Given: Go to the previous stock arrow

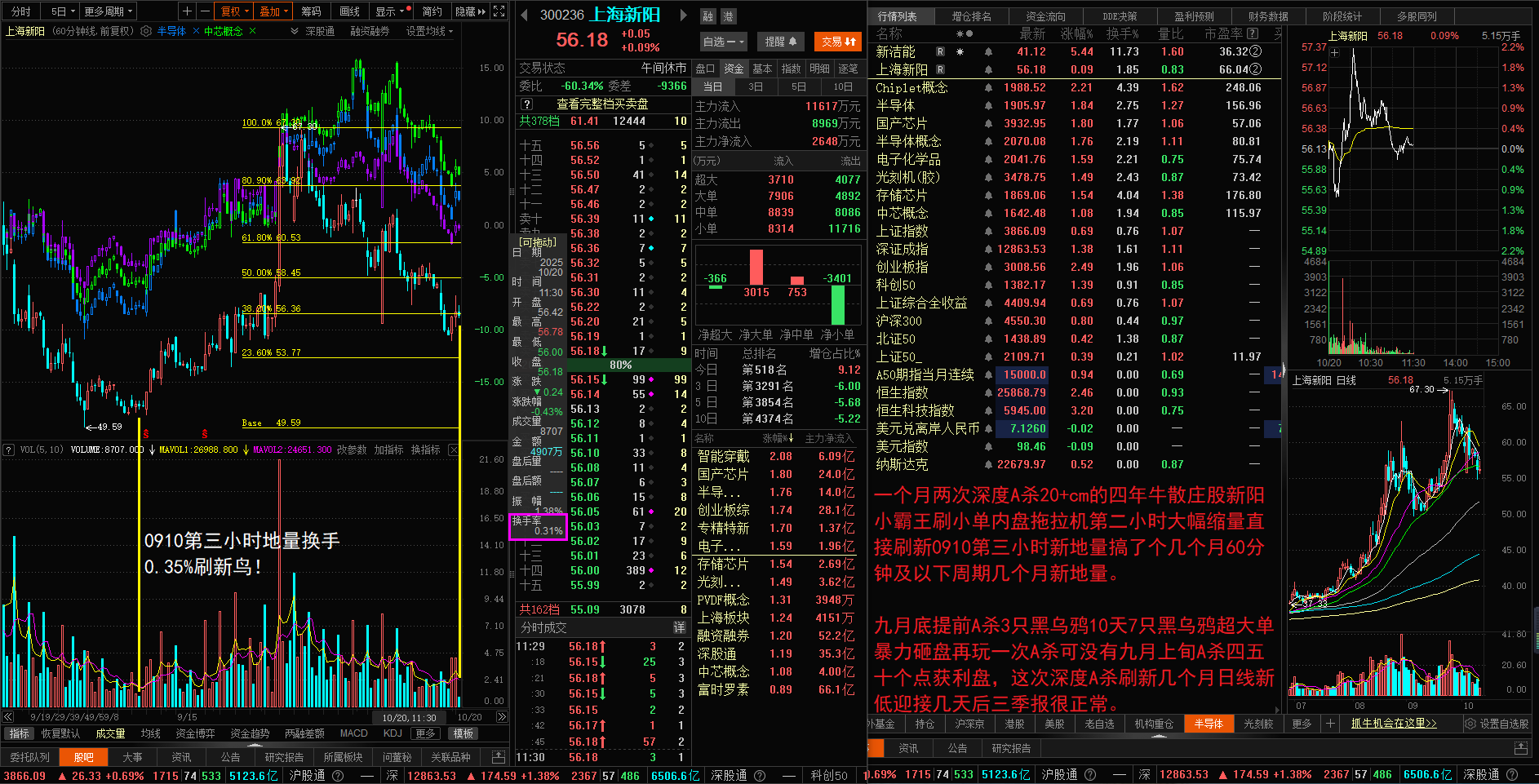Looking at the screenshot, I should (526, 15).
